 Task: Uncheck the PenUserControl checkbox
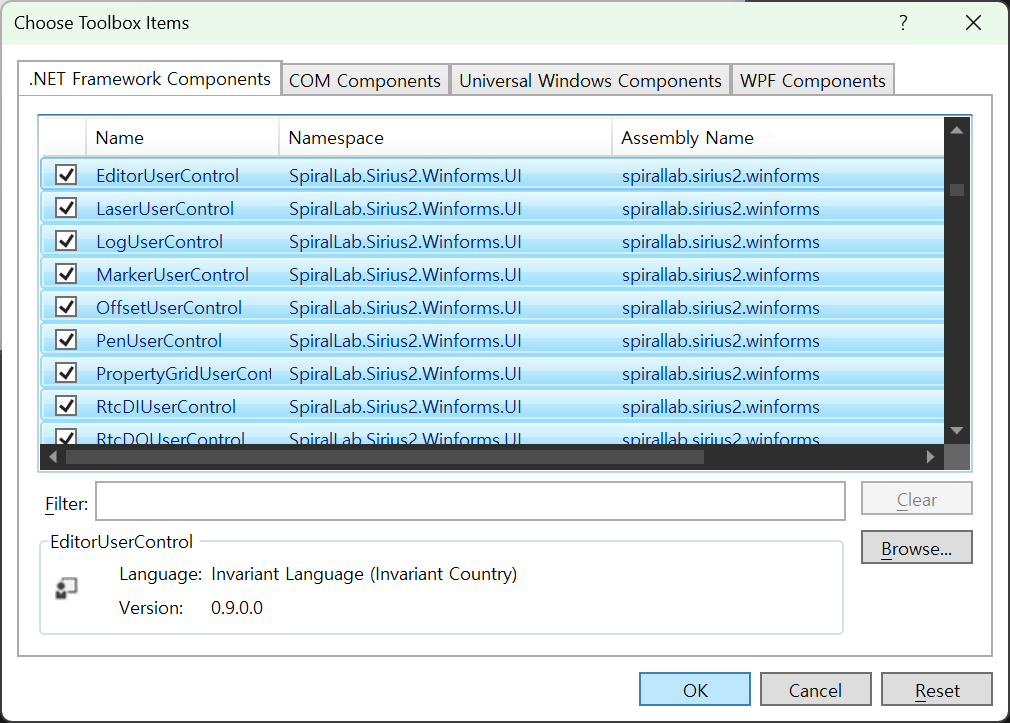(66, 340)
